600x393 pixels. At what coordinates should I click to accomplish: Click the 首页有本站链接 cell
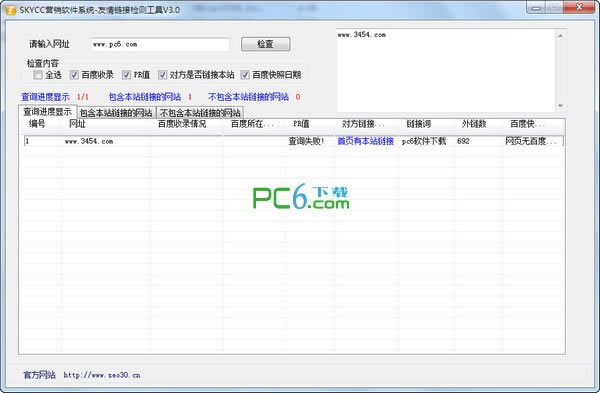365,141
